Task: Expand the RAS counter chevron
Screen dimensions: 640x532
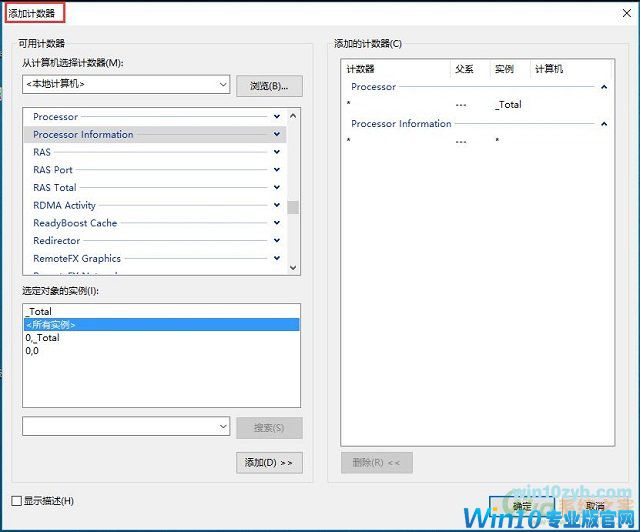Action: (x=277, y=152)
